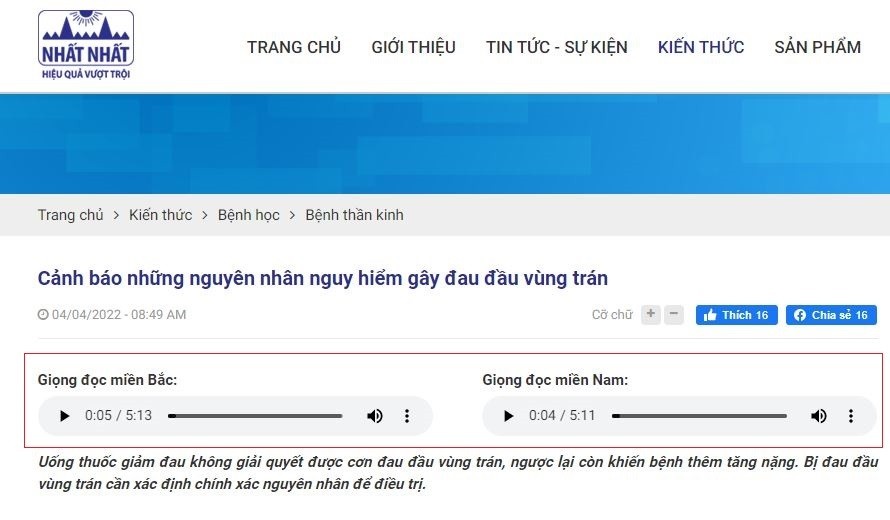Mute the miền Bắc audio player
This screenshot has height=520, width=890.
pos(375,416)
